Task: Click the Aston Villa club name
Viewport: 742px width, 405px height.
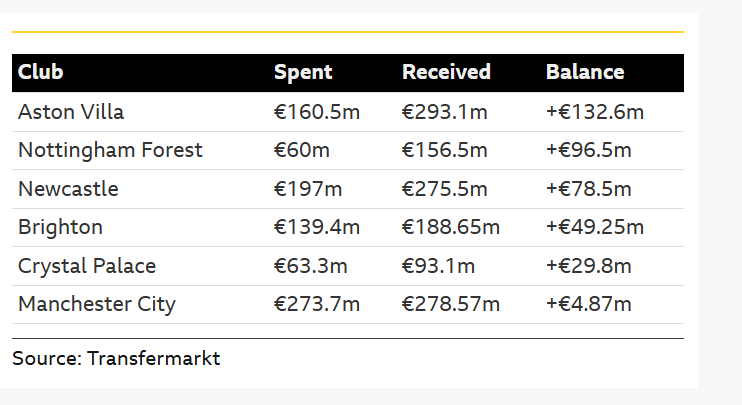Action: (71, 112)
